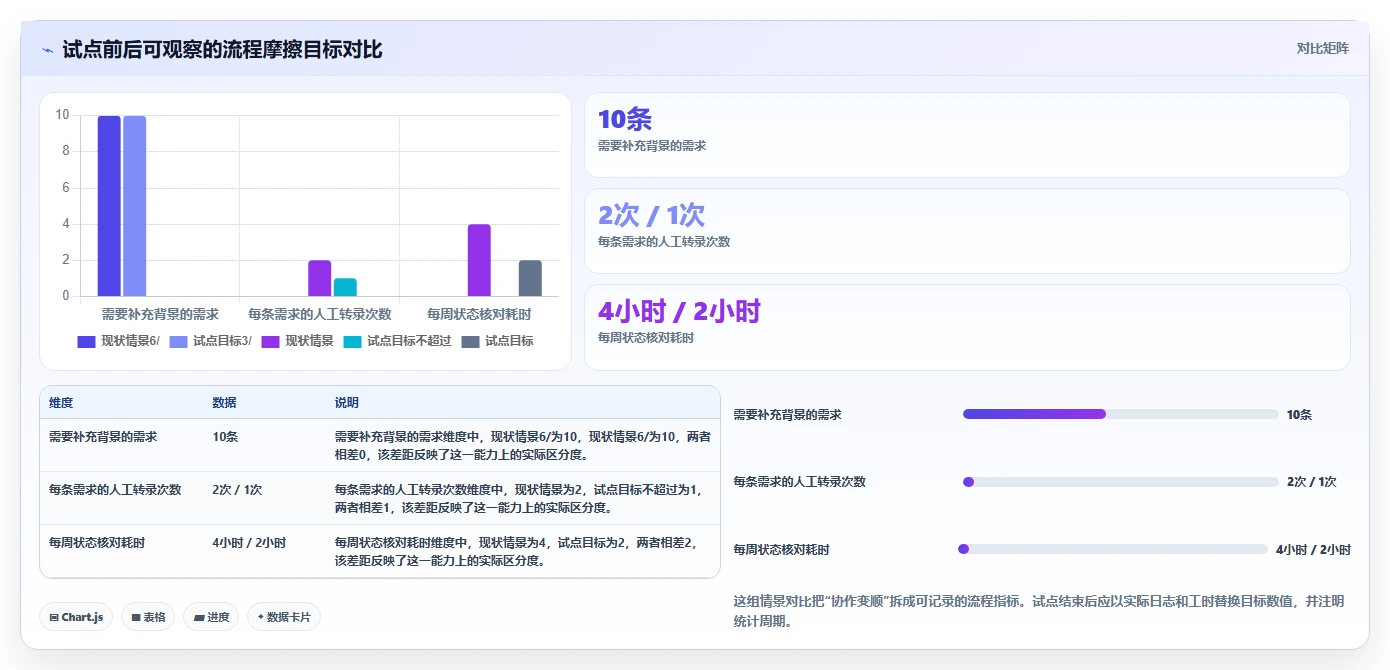Click the progress bar for 需要补充背景的需求
Image resolution: width=1390 pixels, height=670 pixels.
1120,414
